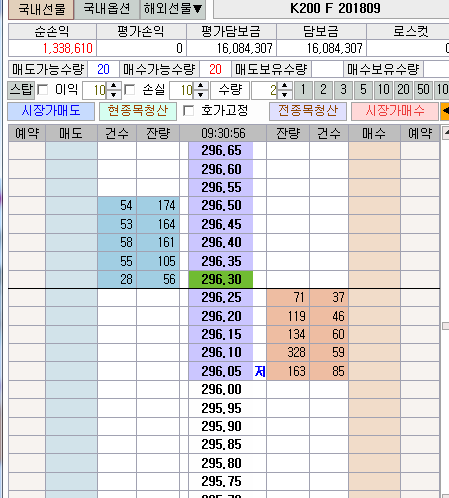The height and width of the screenshot is (498, 449).
Task: Increase the 이익 spinner value
Action: tap(114, 86)
